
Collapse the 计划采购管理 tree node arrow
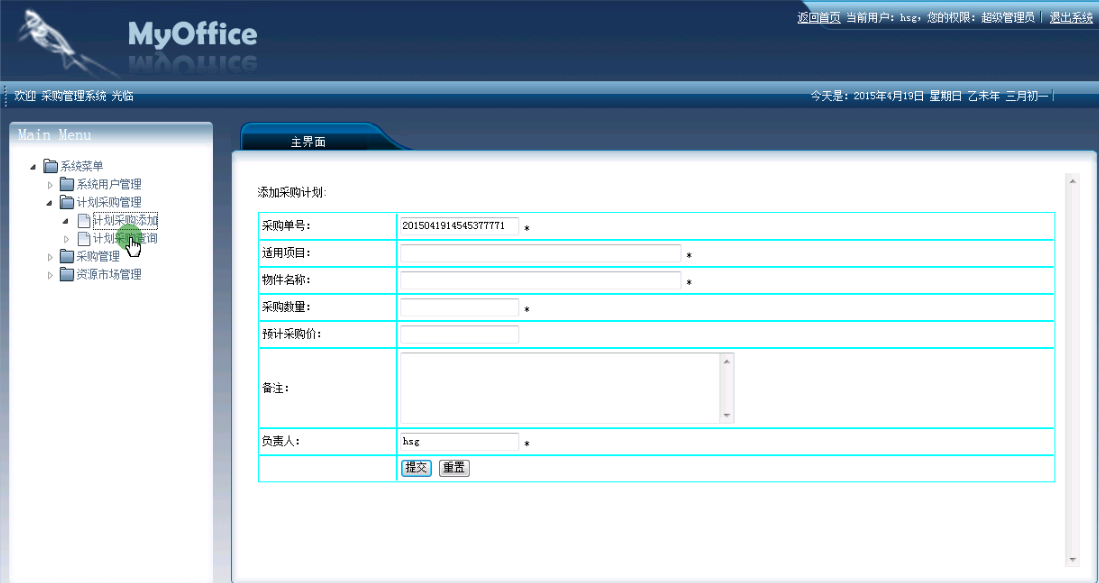[x=51, y=202]
